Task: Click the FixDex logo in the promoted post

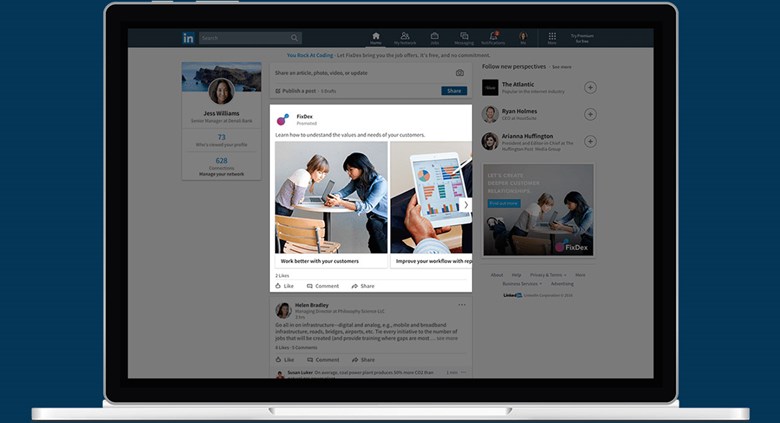Action: pos(283,119)
